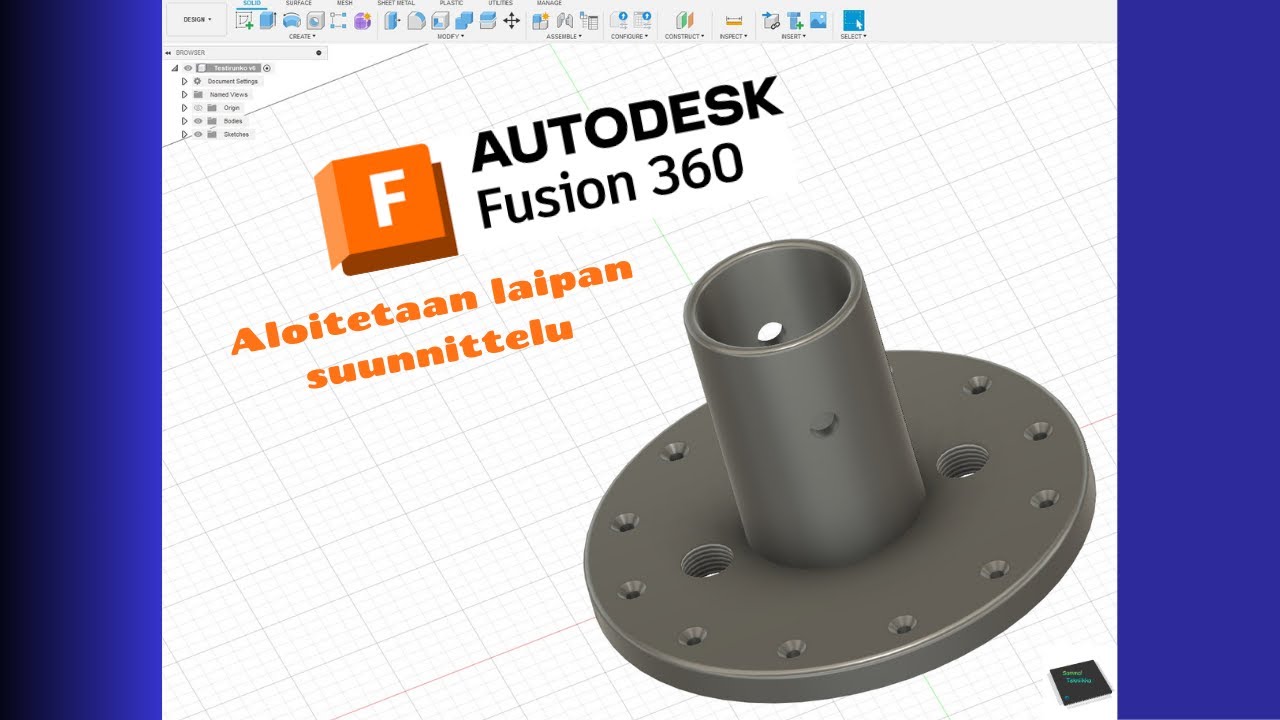The width and height of the screenshot is (1280, 720).
Task: Click the Select tool cursor icon
Action: pyautogui.click(x=853, y=20)
